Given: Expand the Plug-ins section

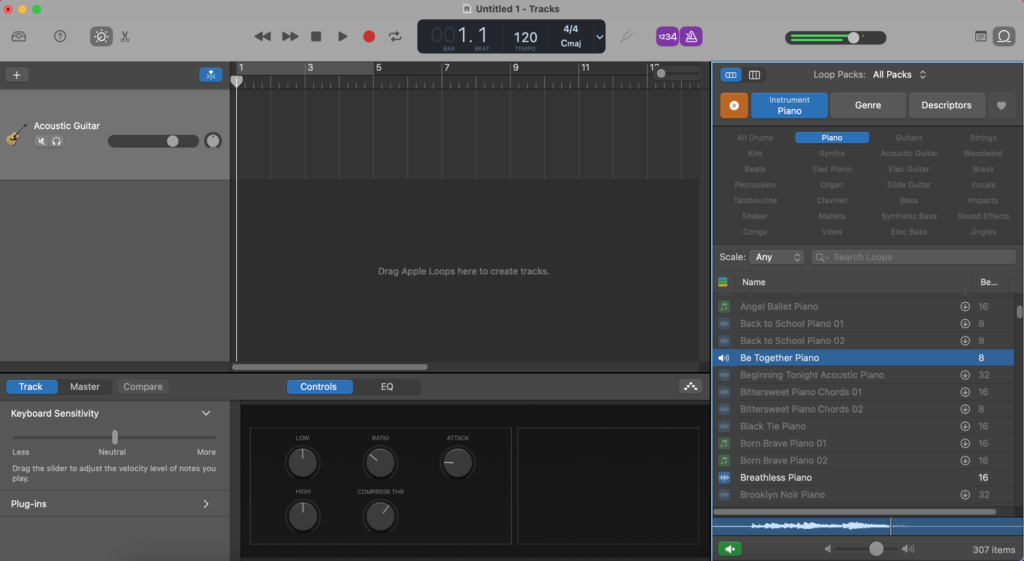Looking at the screenshot, I should 206,504.
